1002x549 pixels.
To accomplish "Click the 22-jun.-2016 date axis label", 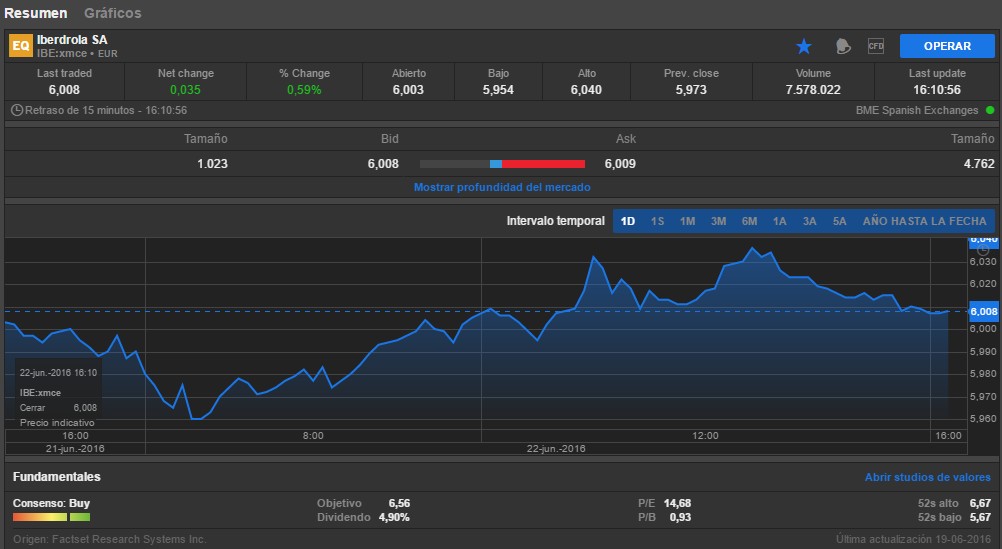I will click(x=556, y=448).
